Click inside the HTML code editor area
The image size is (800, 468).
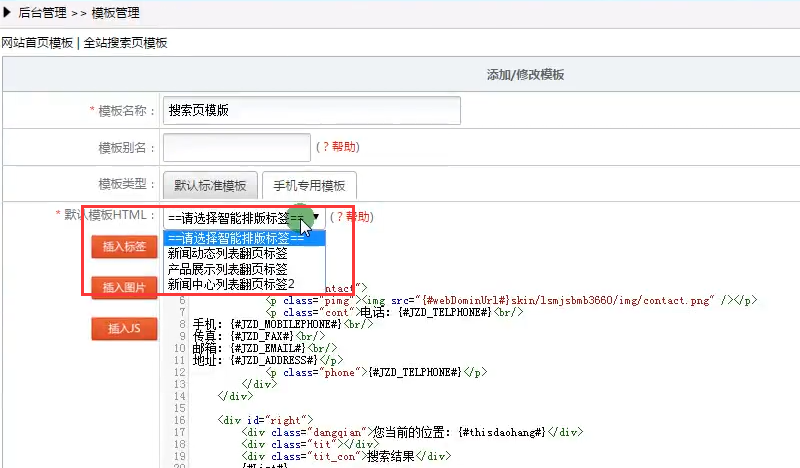click(500, 380)
